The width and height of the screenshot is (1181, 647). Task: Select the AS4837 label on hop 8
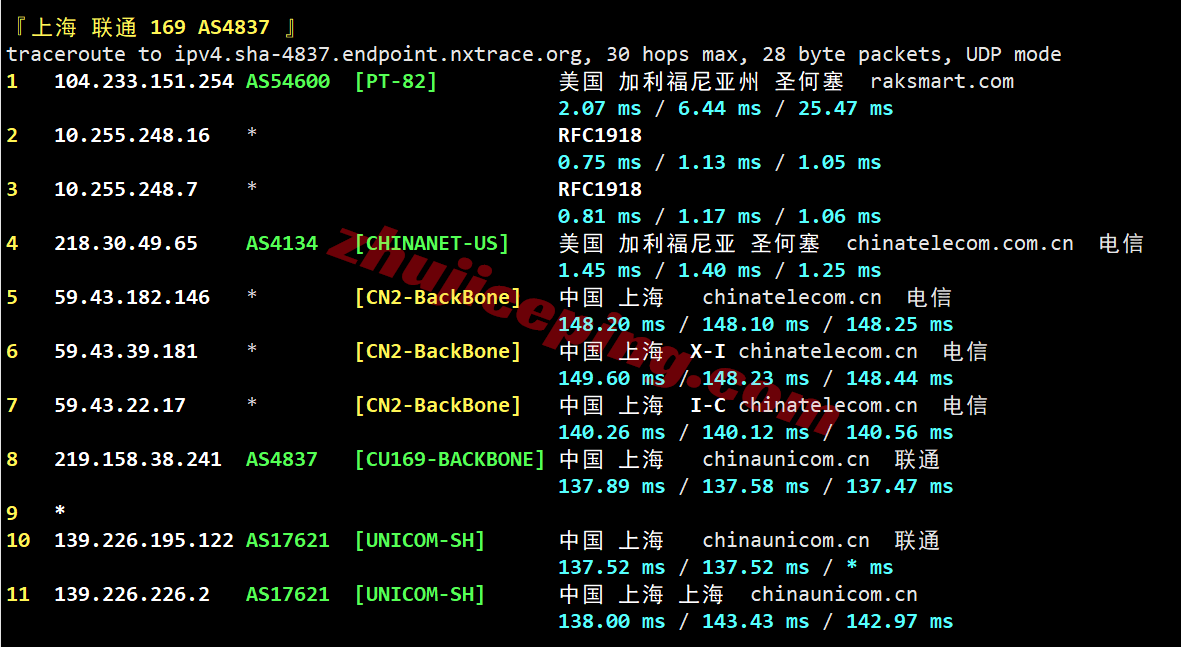point(282,459)
